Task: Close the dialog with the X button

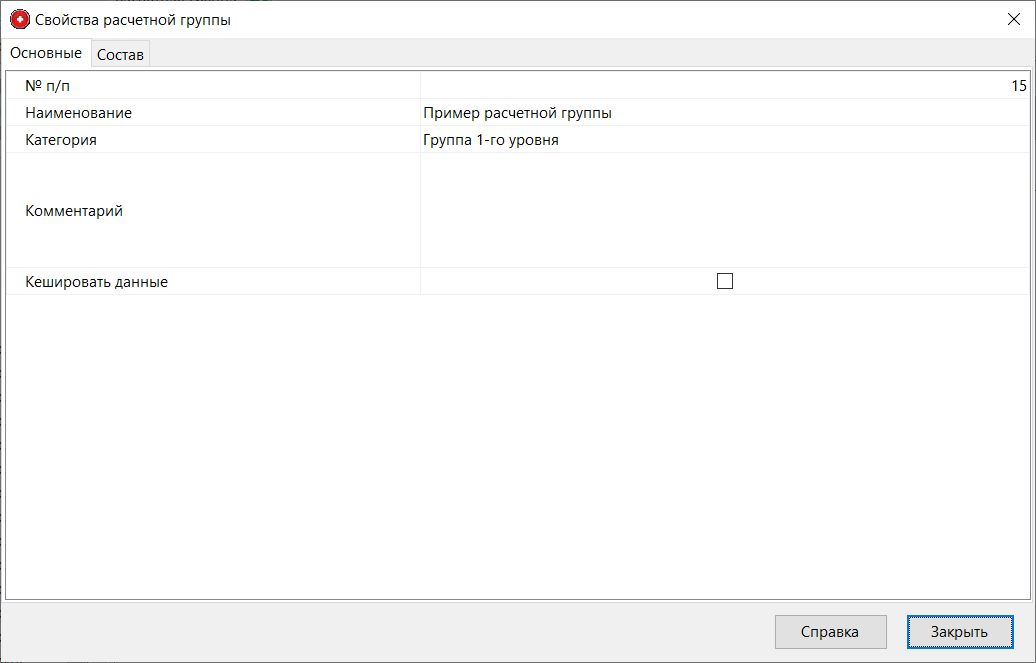Action: pyautogui.click(x=1013, y=20)
